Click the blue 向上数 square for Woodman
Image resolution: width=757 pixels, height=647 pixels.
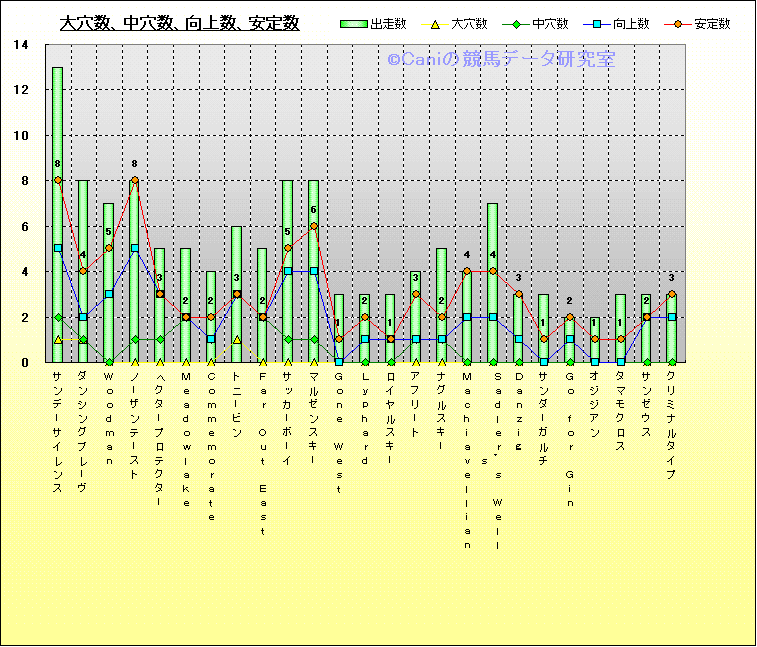pos(109,294)
